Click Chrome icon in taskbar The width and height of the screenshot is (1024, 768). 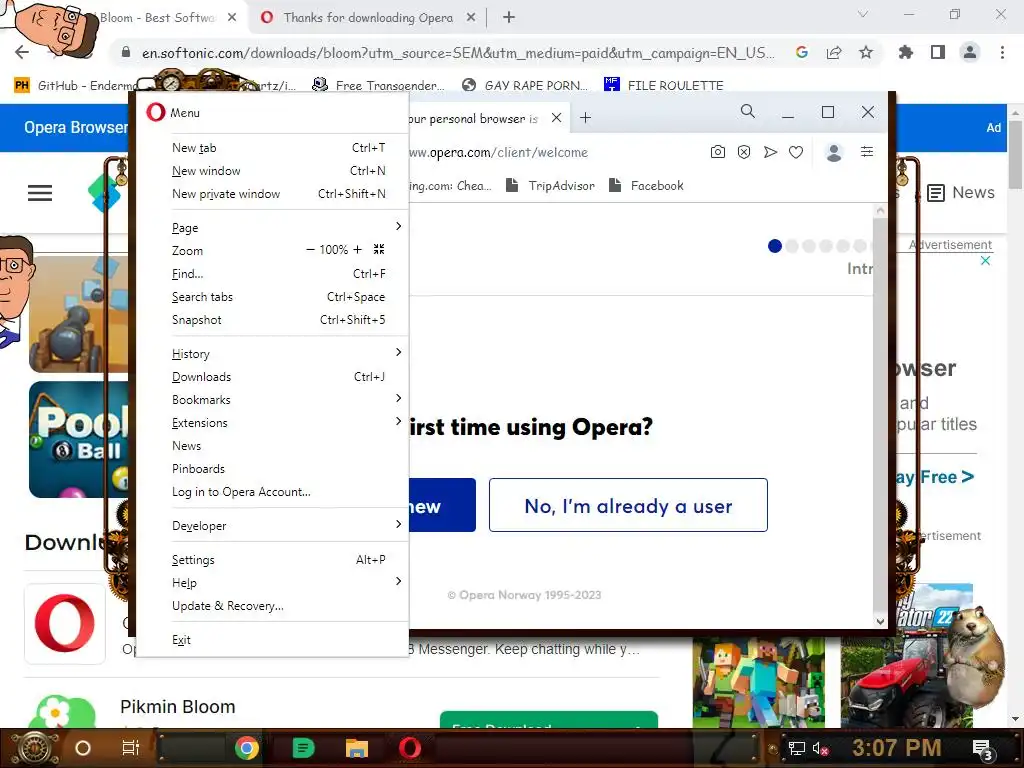pos(247,748)
